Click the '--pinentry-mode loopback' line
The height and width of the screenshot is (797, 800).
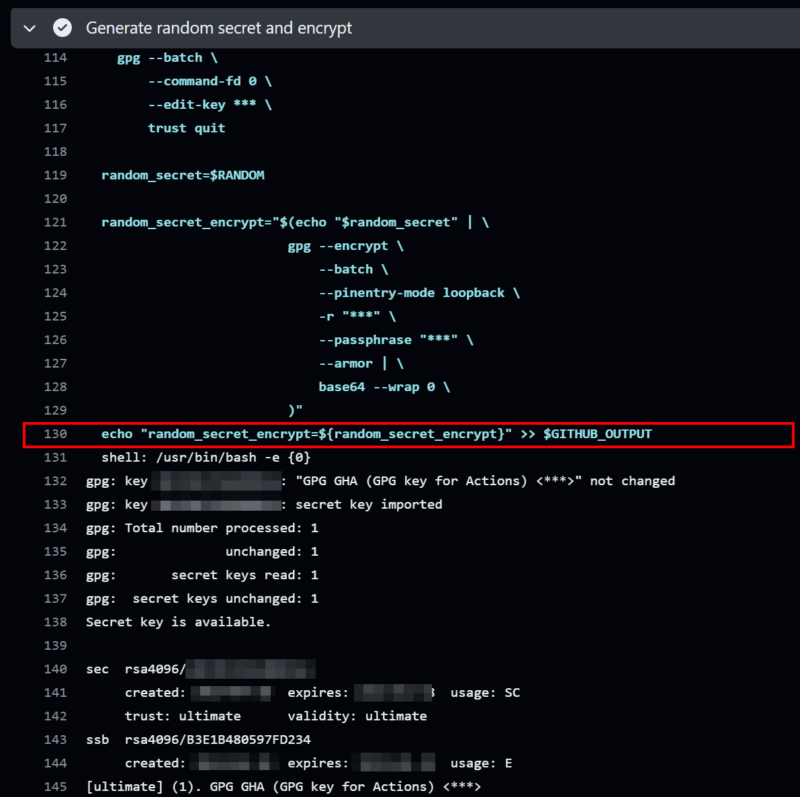coord(419,293)
